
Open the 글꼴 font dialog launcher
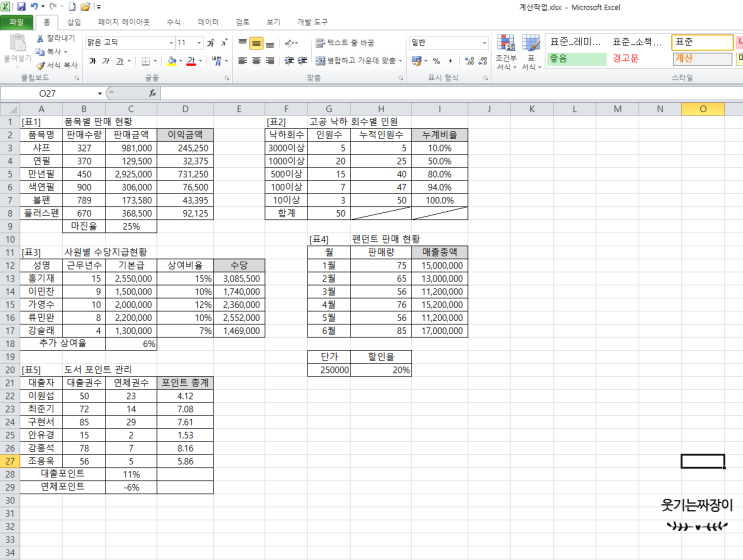[x=227, y=78]
